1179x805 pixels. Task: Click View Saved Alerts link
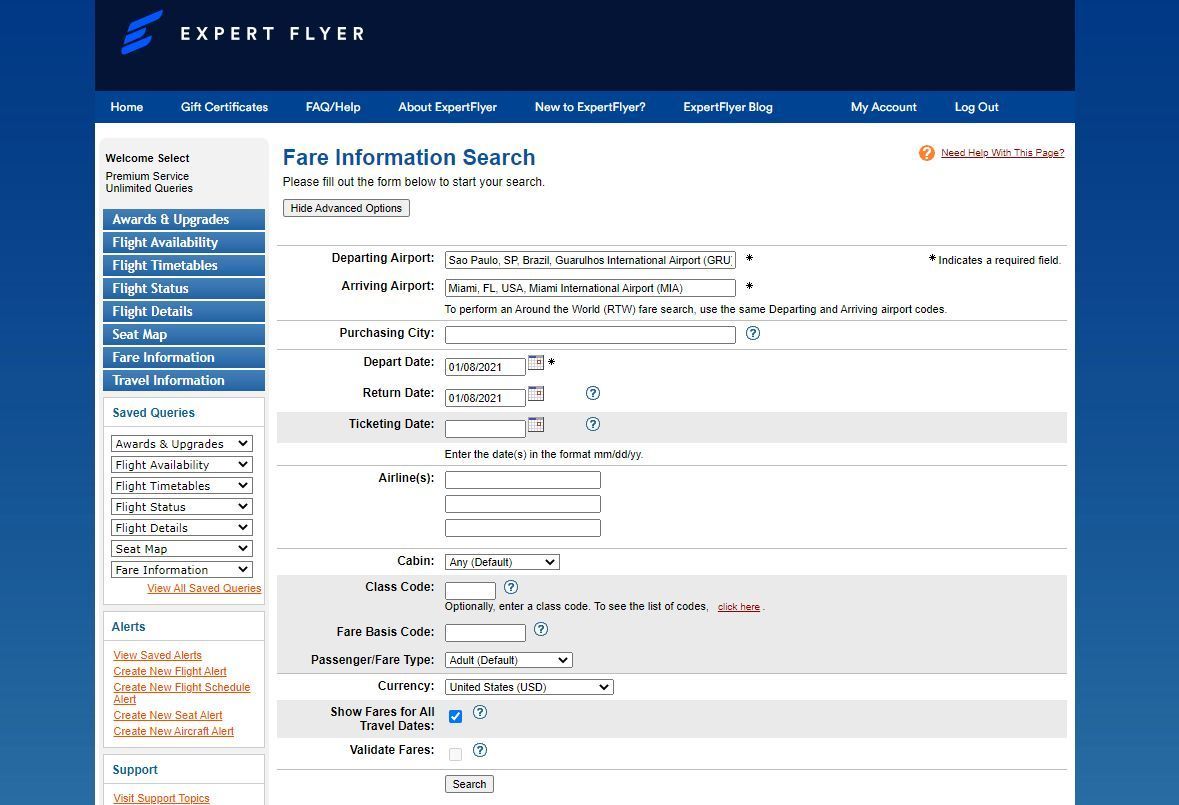(x=157, y=655)
